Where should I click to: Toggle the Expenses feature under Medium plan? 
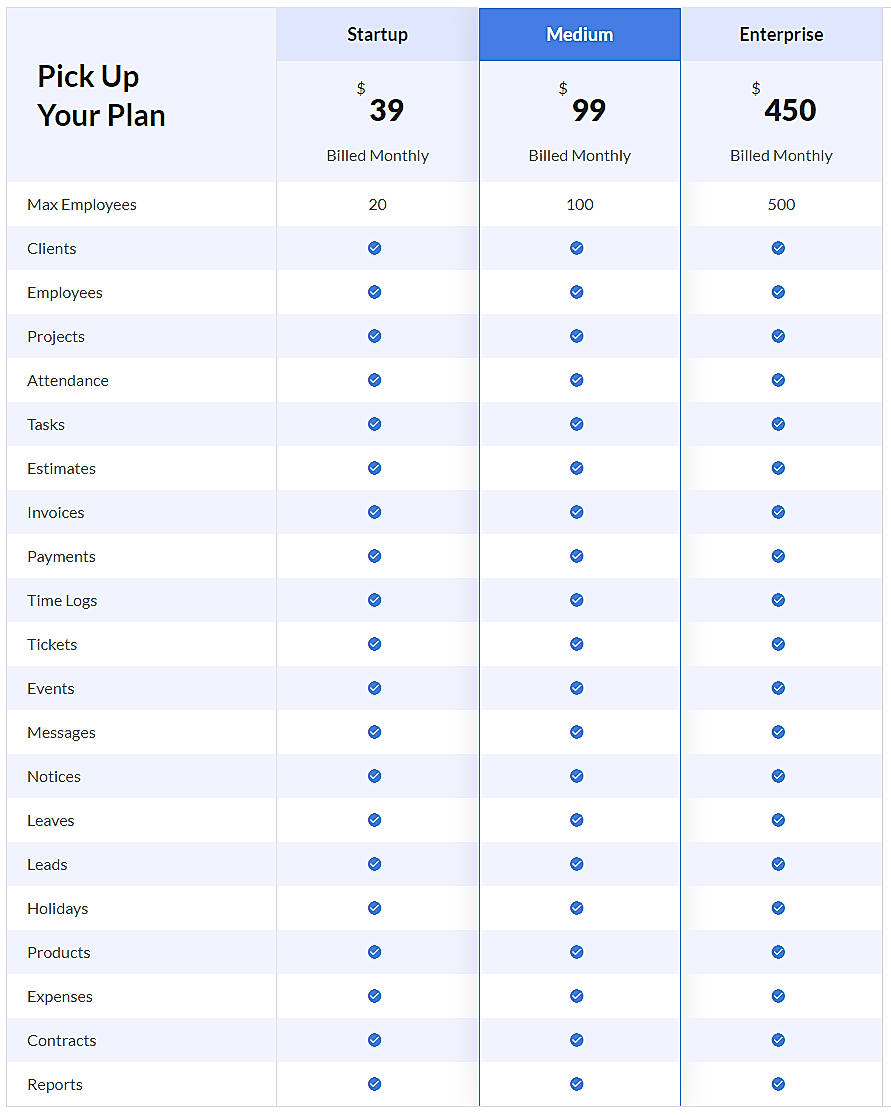click(x=577, y=996)
